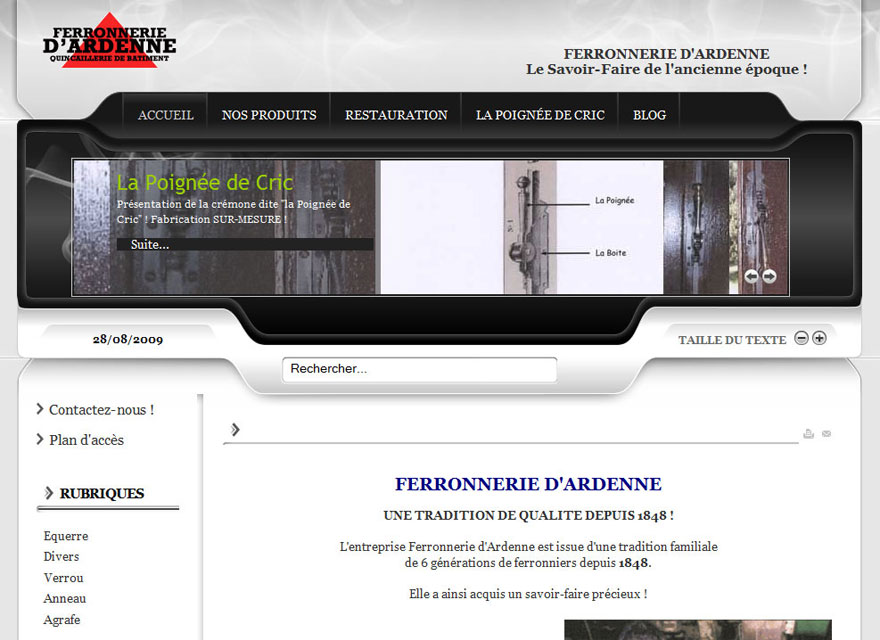Select the Equerre category

[x=66, y=536]
